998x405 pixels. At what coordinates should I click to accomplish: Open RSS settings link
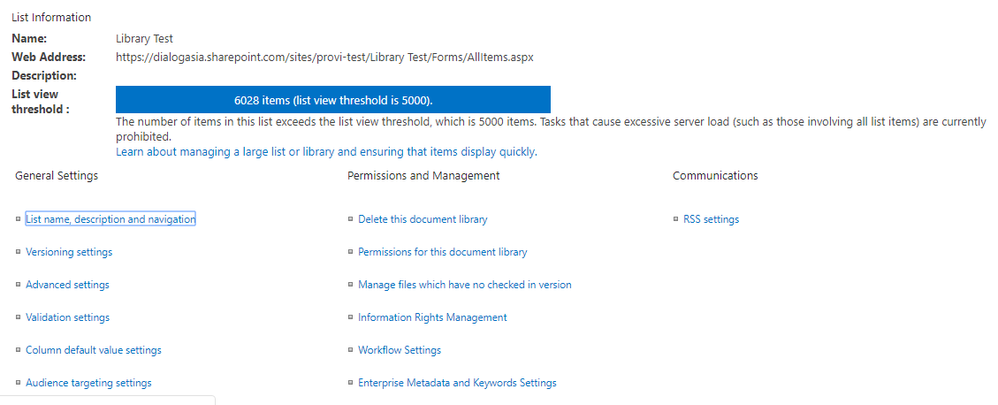[711, 219]
